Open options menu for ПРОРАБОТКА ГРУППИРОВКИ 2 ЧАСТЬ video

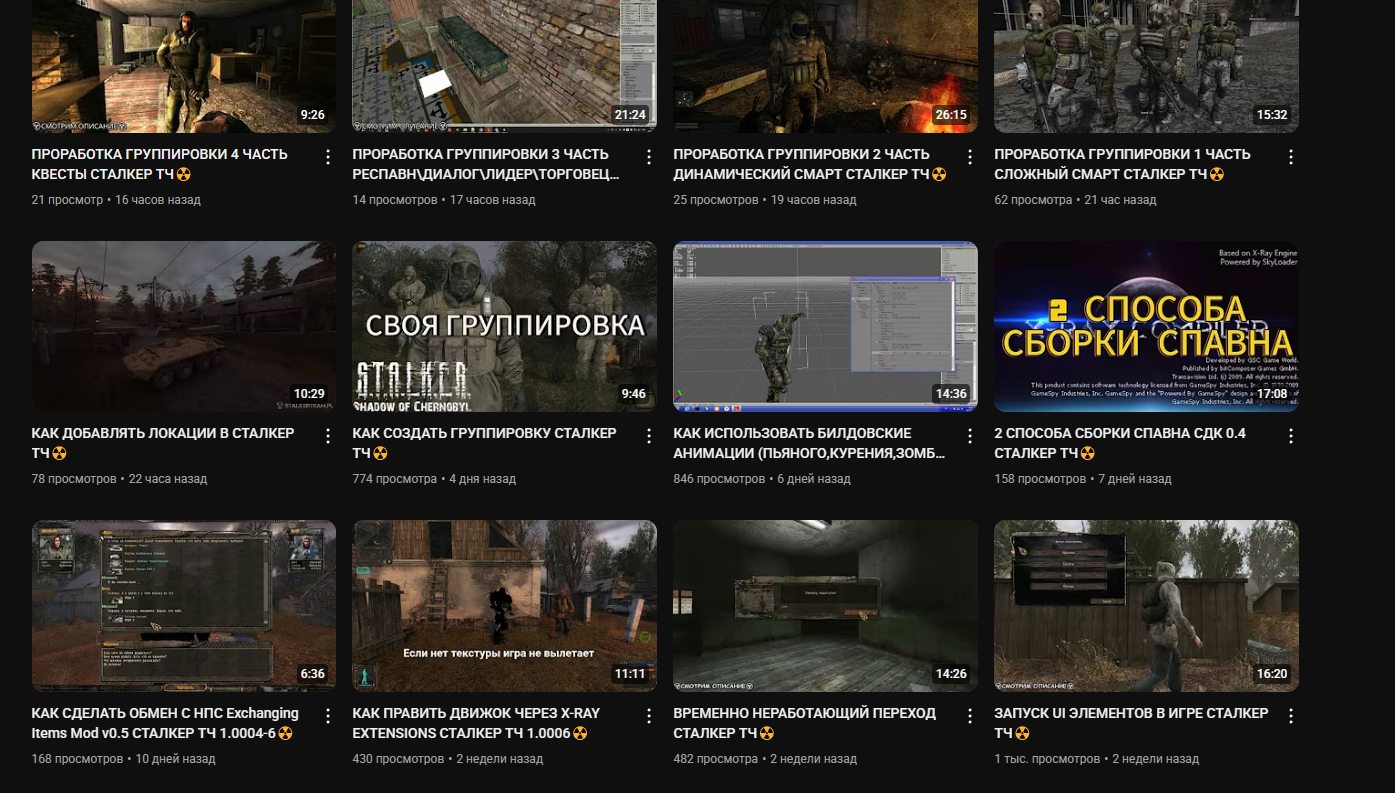[969, 157]
